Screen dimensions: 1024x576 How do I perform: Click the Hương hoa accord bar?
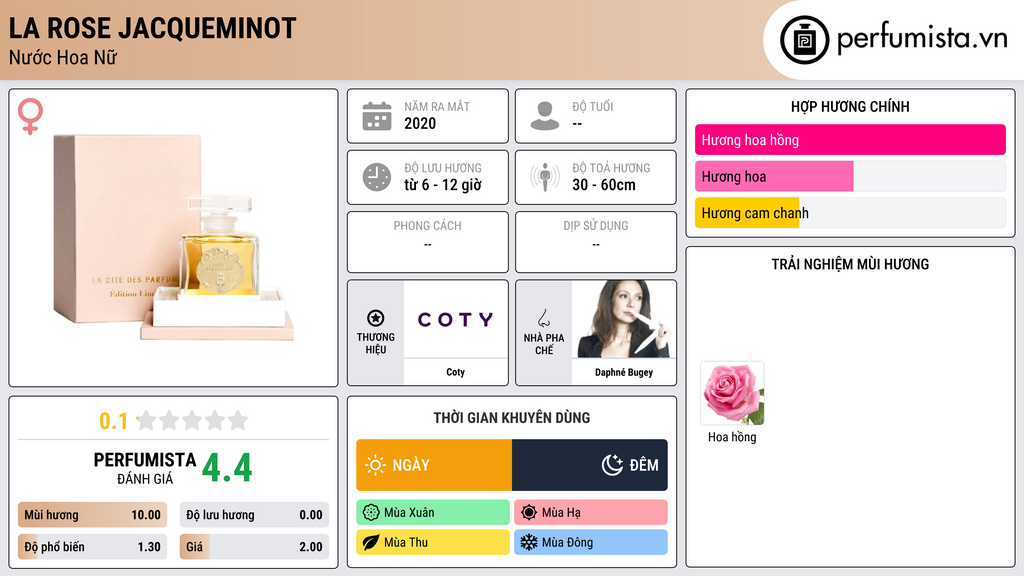[850, 176]
